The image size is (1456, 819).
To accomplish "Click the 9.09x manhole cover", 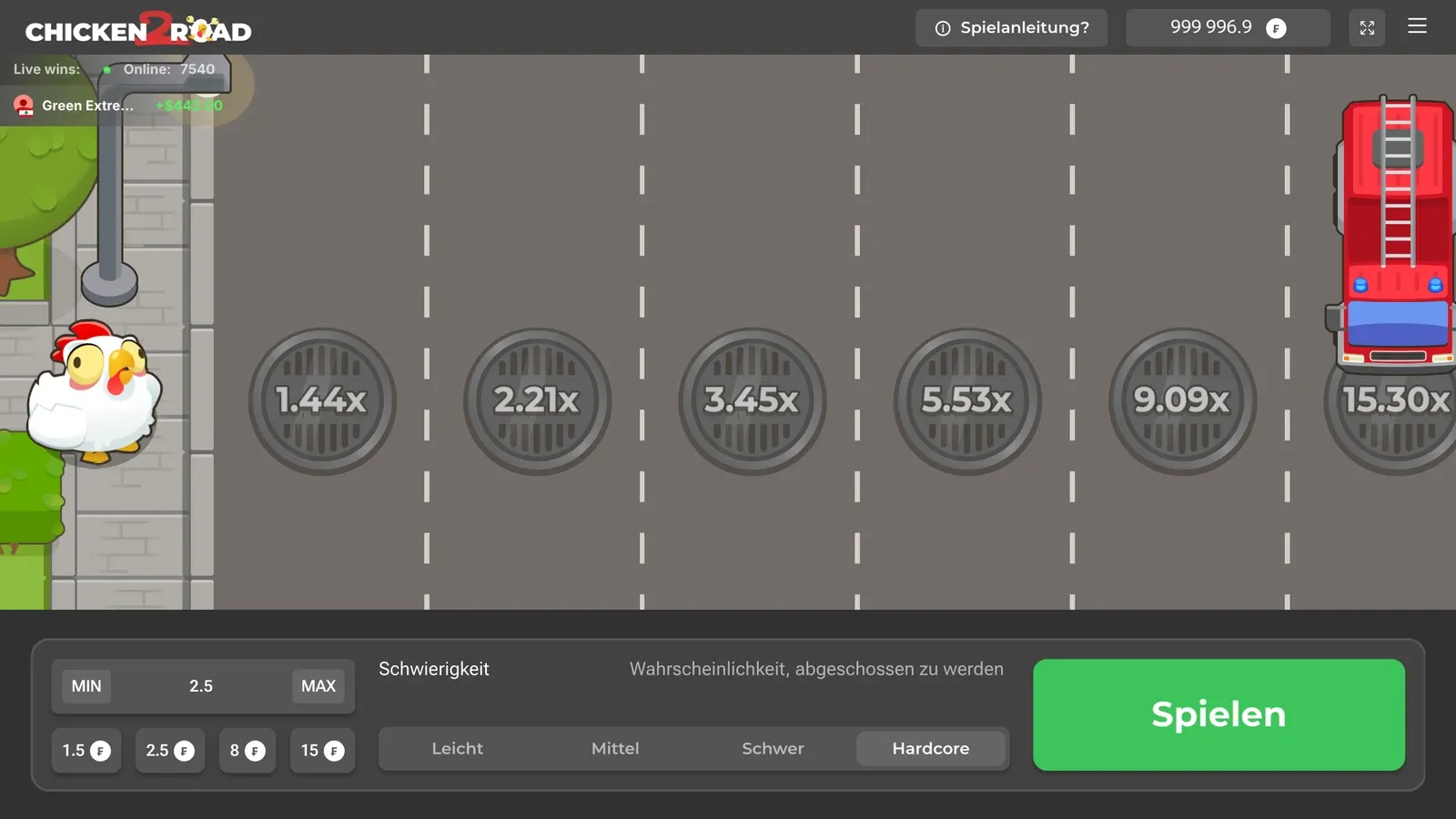I will (1182, 400).
